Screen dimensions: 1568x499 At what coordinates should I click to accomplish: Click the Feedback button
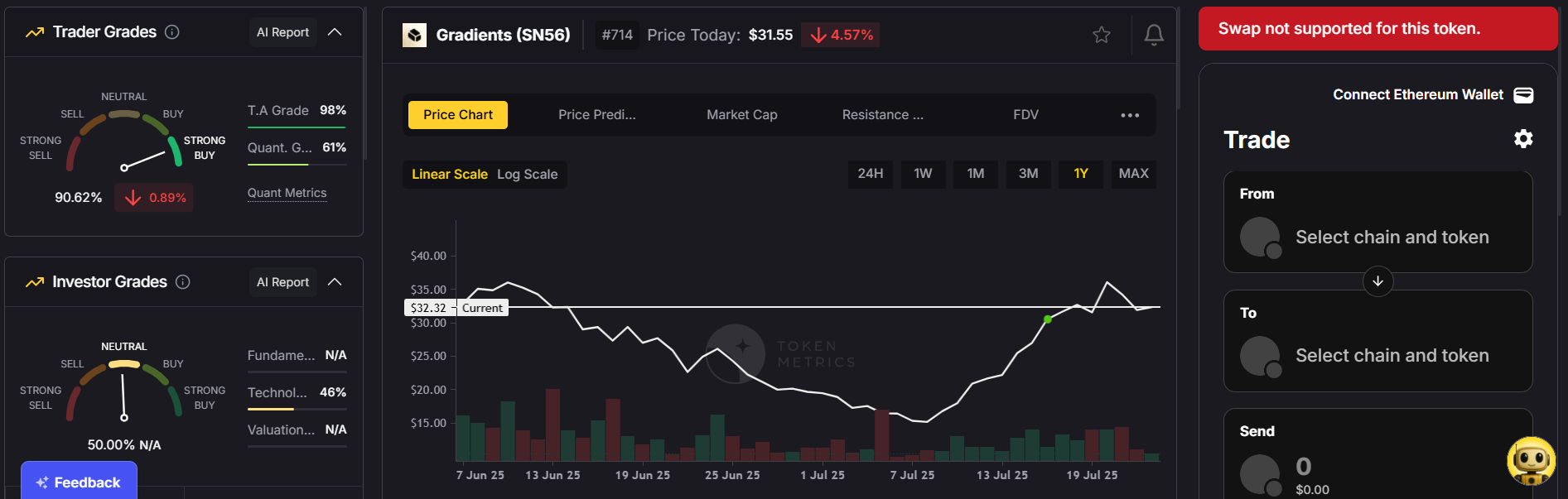(x=79, y=482)
